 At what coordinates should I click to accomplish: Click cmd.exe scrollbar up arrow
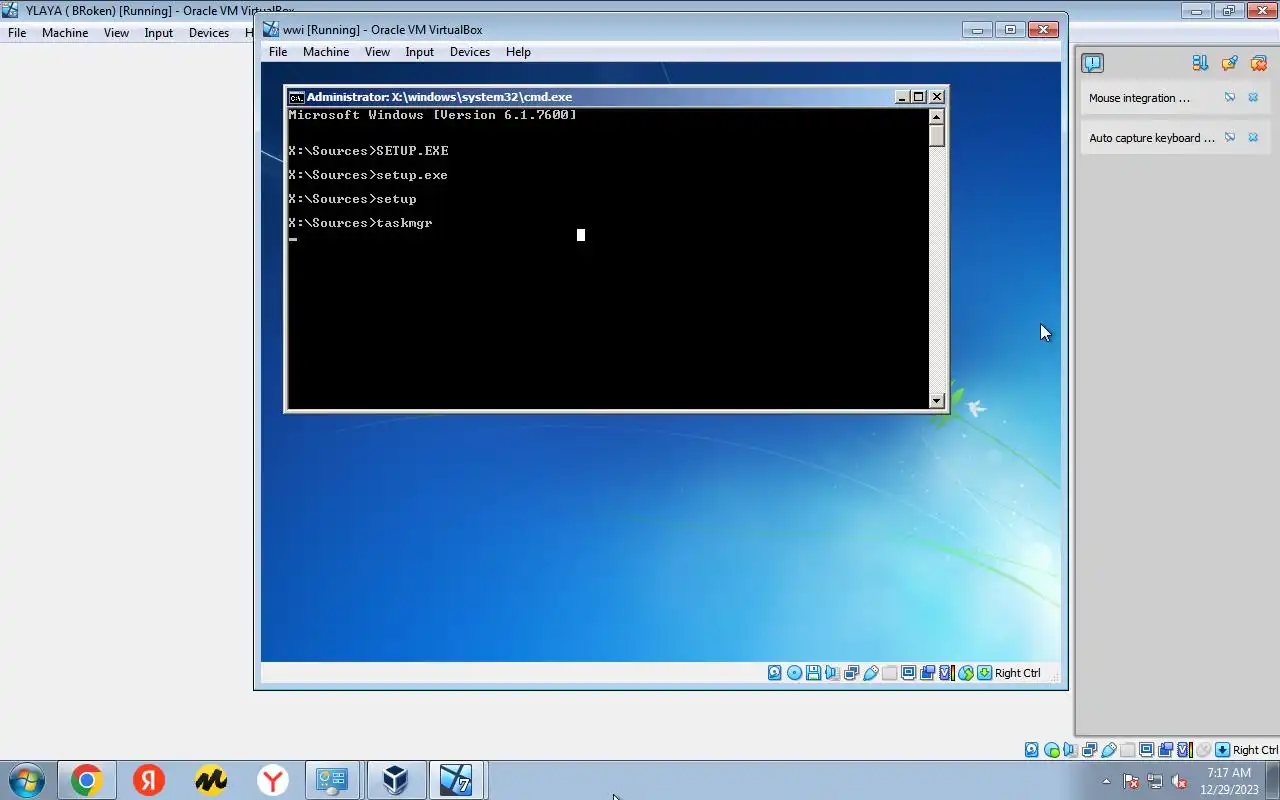(937, 116)
